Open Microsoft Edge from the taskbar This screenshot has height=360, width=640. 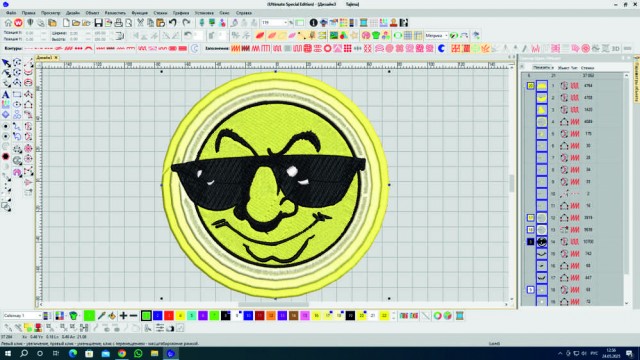(73, 353)
